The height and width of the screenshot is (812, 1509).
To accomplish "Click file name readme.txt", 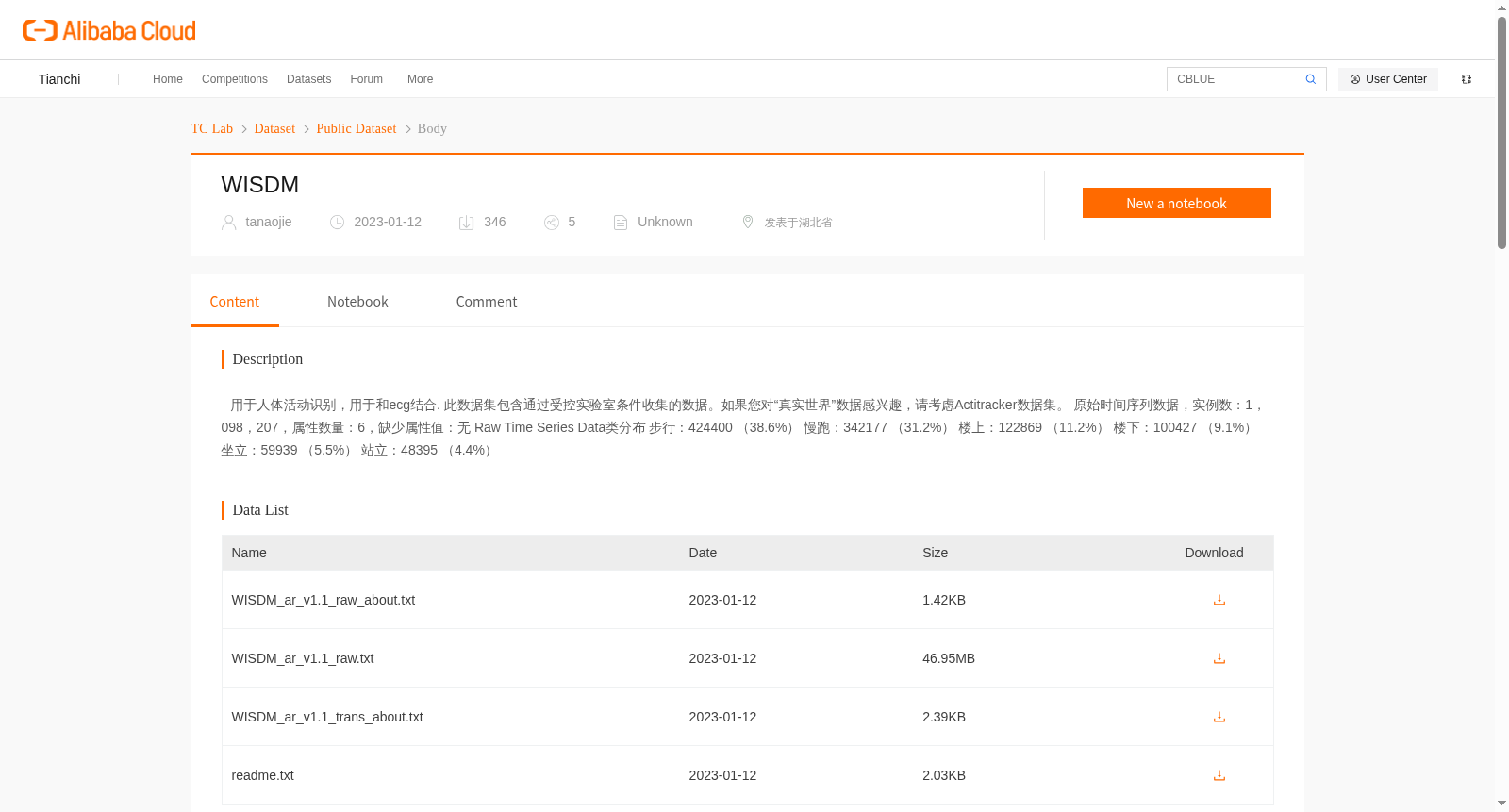I will (x=263, y=775).
